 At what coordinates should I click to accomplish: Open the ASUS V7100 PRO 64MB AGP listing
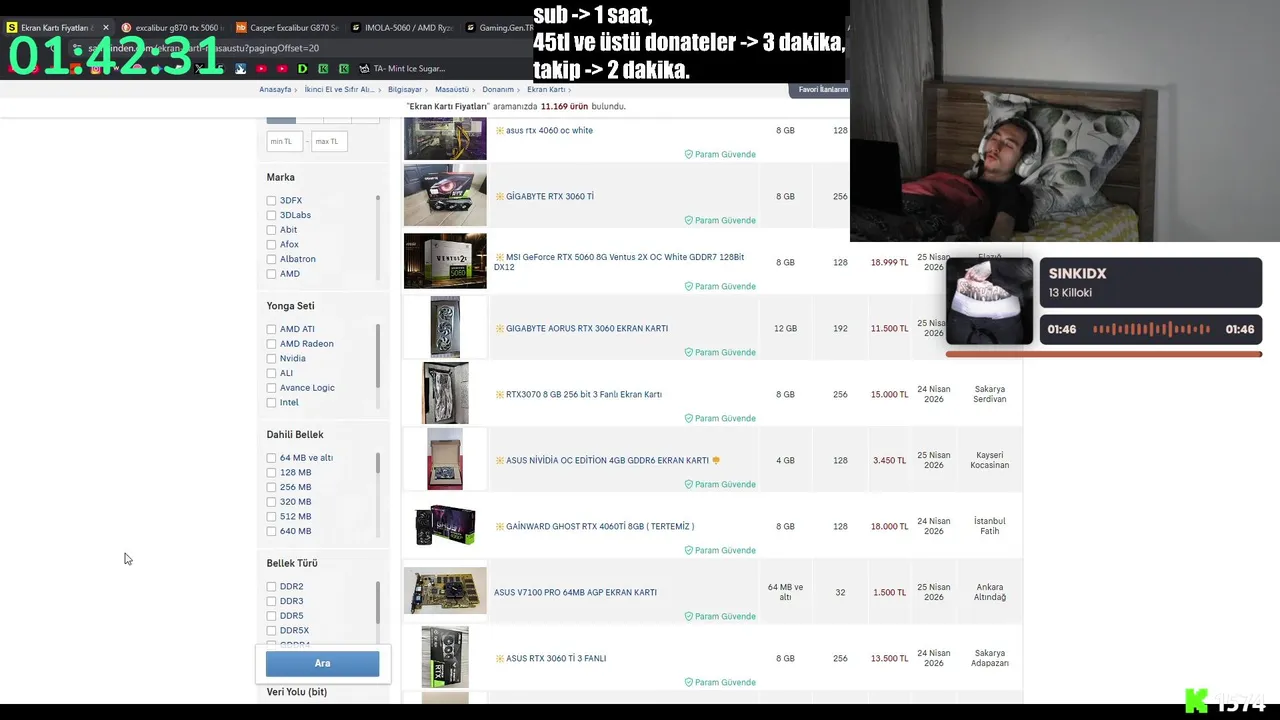[575, 592]
